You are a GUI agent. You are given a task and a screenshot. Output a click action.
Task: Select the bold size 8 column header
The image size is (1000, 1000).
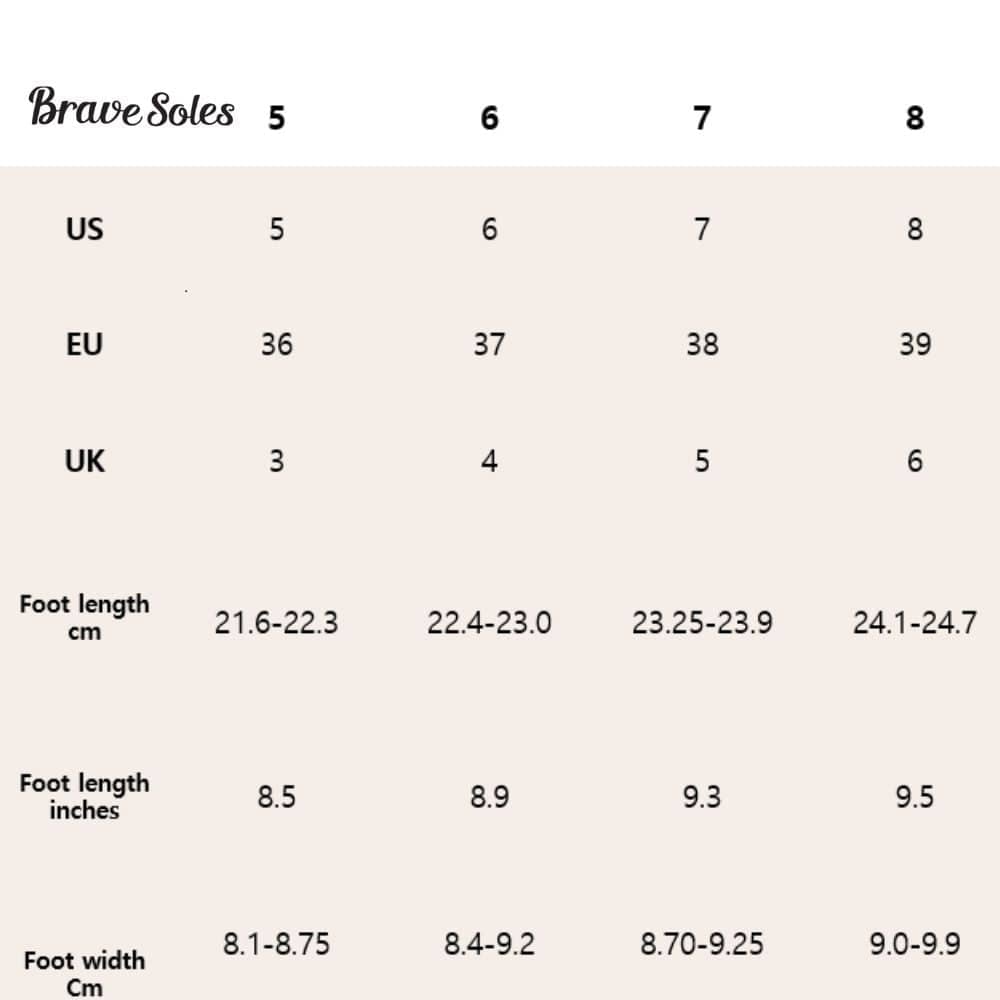coord(915,118)
